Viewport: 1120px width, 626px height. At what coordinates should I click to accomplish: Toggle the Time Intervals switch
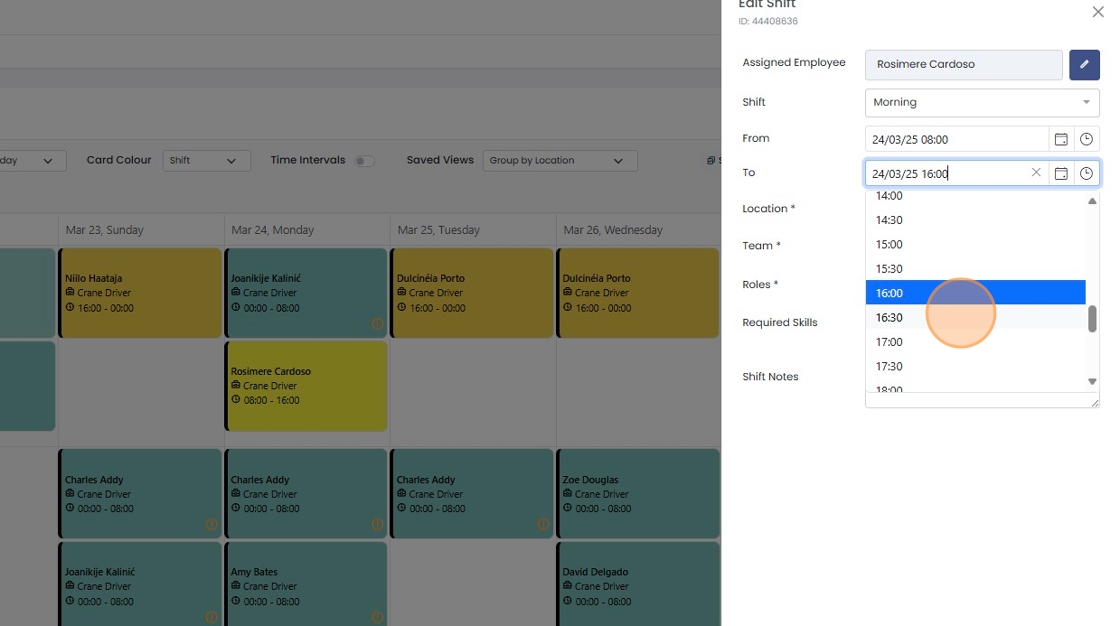(x=364, y=161)
